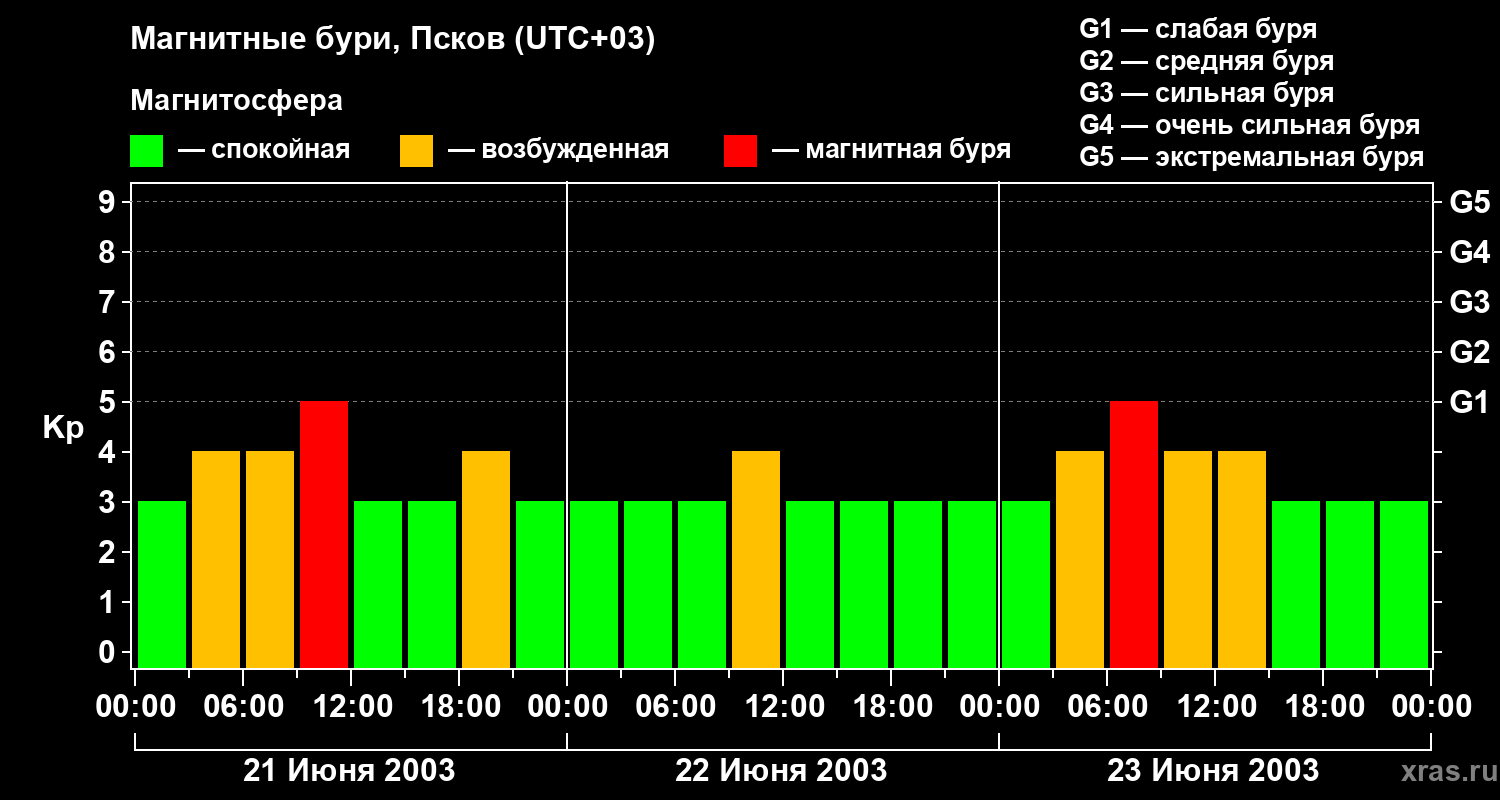The image size is (1500, 800).
Task: Click the green 'спокойная' legend swatch
Action: point(146,151)
